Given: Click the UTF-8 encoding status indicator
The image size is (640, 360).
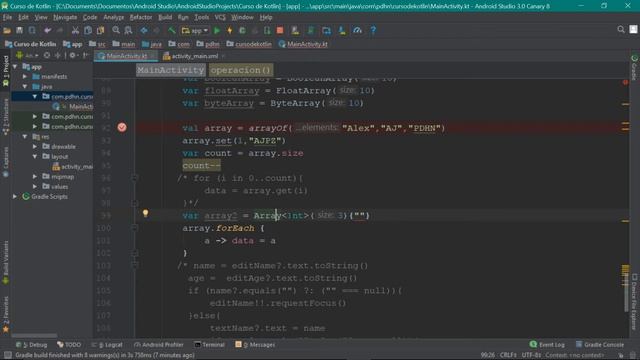Looking at the screenshot, I should (531, 355).
